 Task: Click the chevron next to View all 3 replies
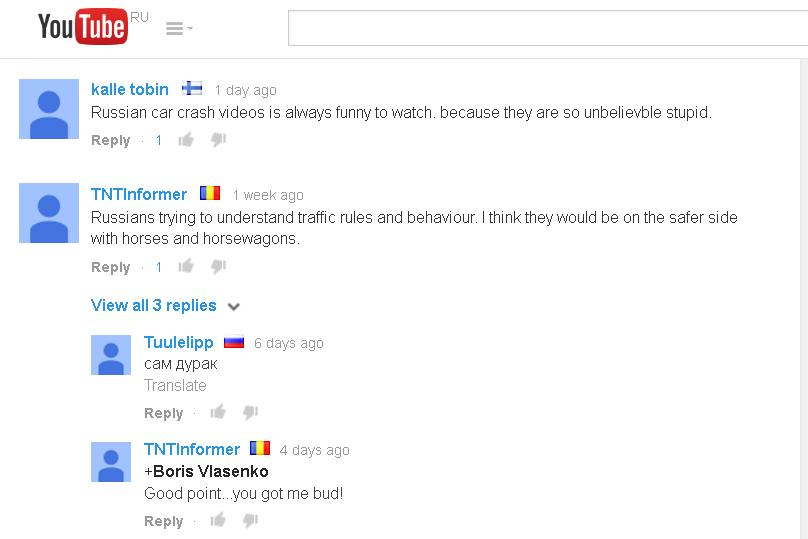(x=234, y=307)
